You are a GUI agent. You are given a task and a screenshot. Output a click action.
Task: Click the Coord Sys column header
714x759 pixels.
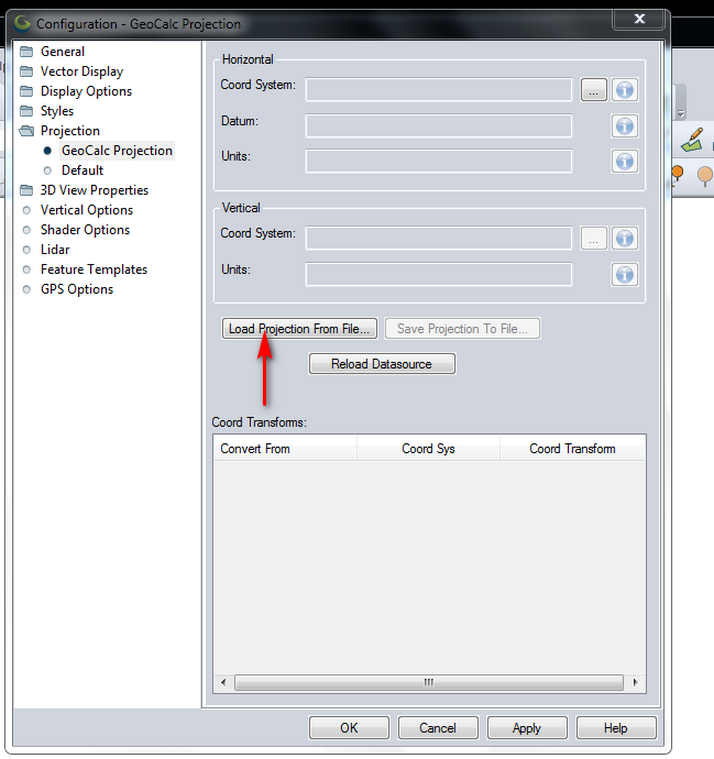[x=428, y=449]
